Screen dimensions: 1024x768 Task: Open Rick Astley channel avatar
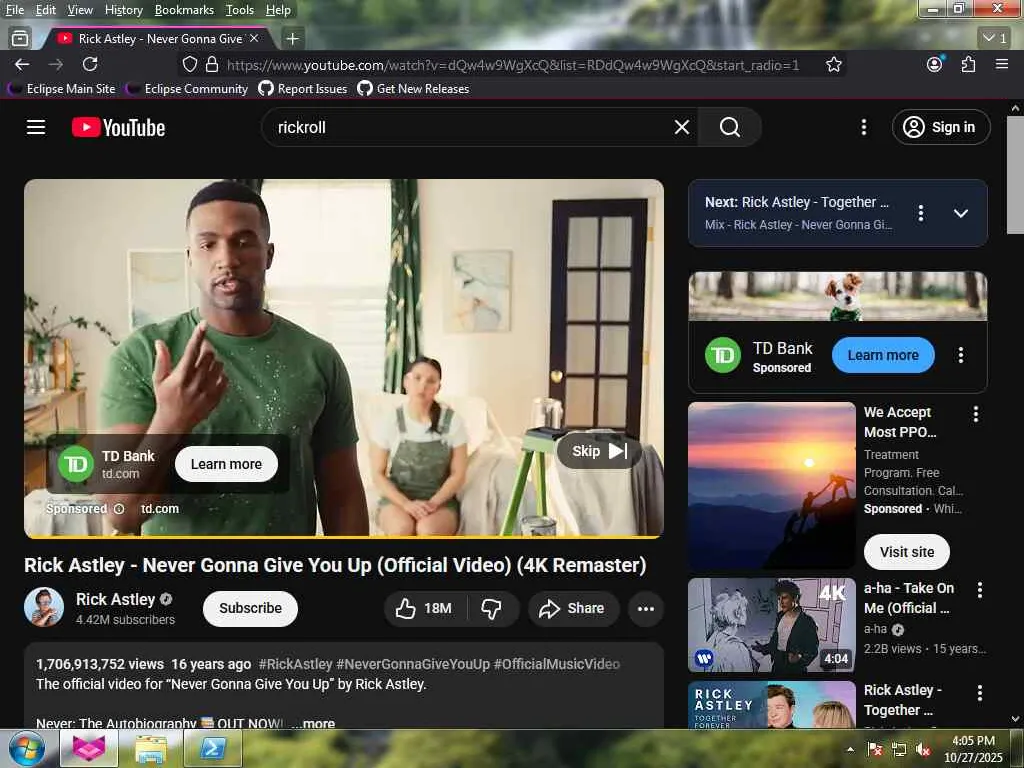click(x=44, y=607)
